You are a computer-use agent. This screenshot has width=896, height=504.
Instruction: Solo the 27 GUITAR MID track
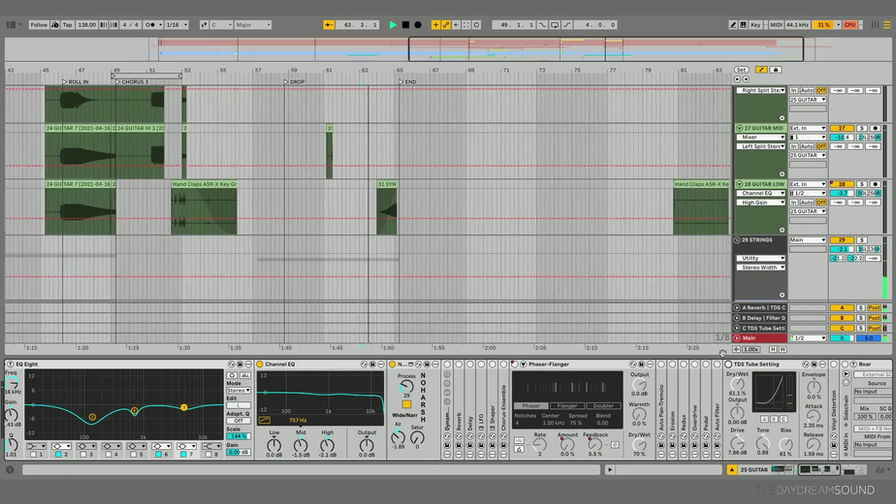[x=861, y=128]
